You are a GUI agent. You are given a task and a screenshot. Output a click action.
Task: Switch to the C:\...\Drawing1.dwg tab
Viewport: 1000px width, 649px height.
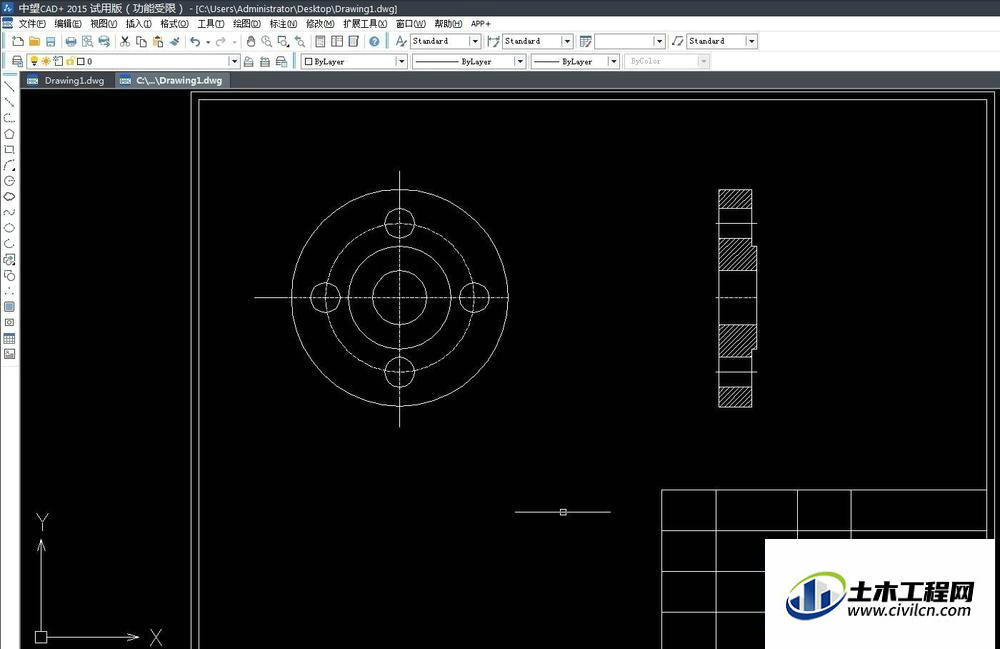pyautogui.click(x=172, y=80)
